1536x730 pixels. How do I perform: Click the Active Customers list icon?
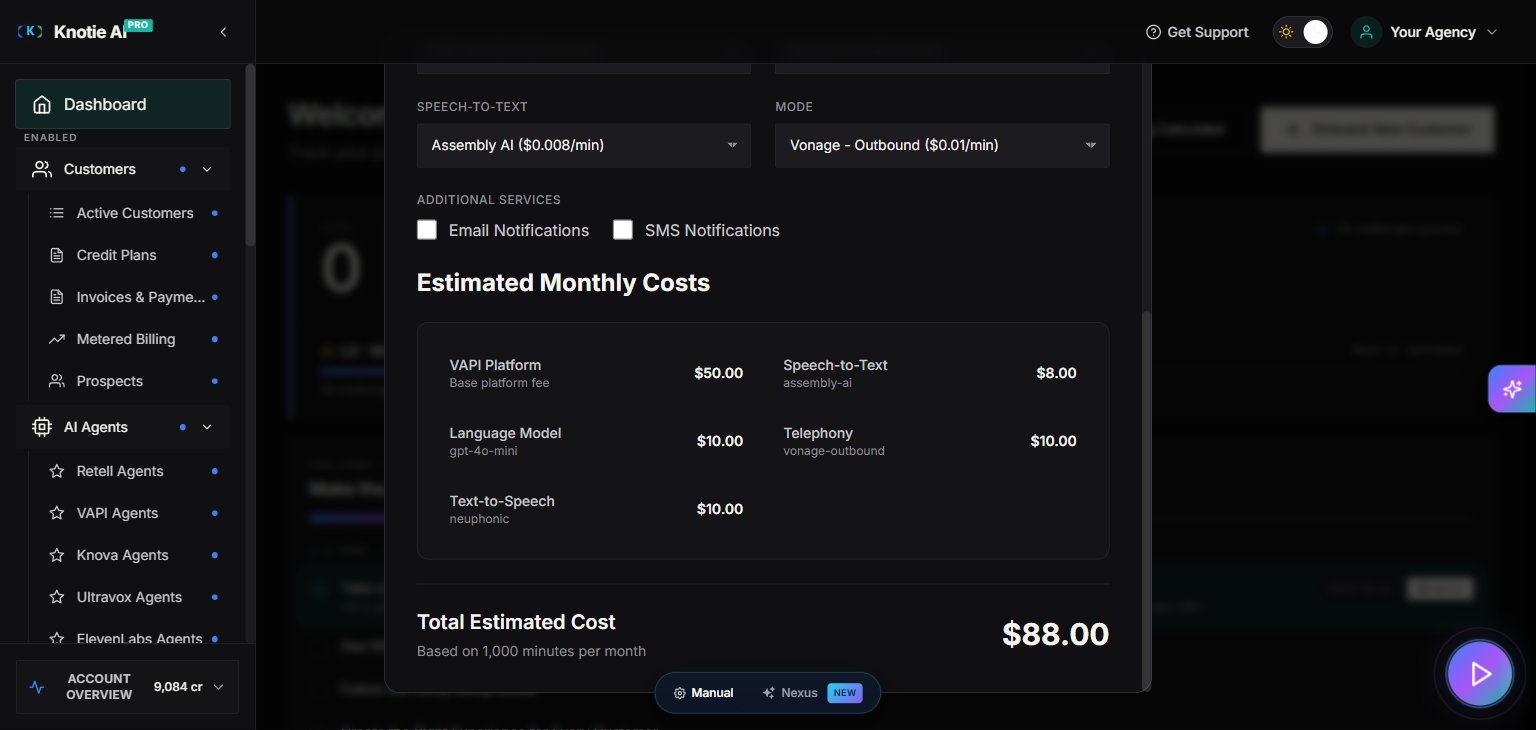[57, 213]
